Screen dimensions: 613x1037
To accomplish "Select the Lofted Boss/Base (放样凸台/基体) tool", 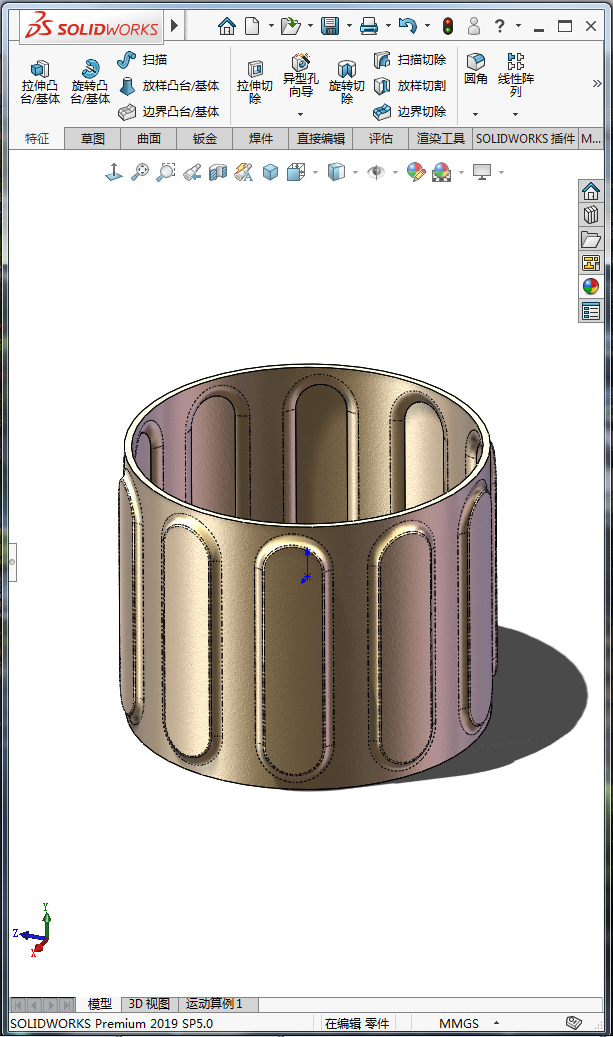I will pos(169,85).
